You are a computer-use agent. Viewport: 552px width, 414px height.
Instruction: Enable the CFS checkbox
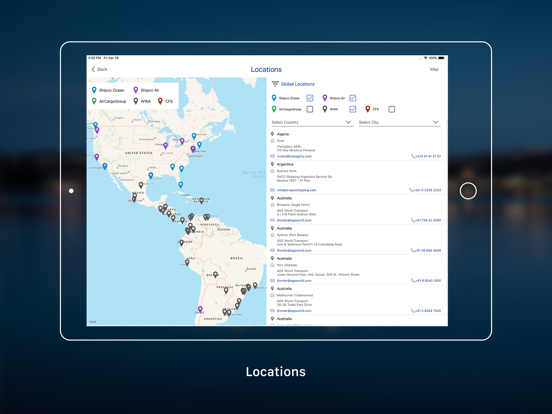tap(391, 109)
